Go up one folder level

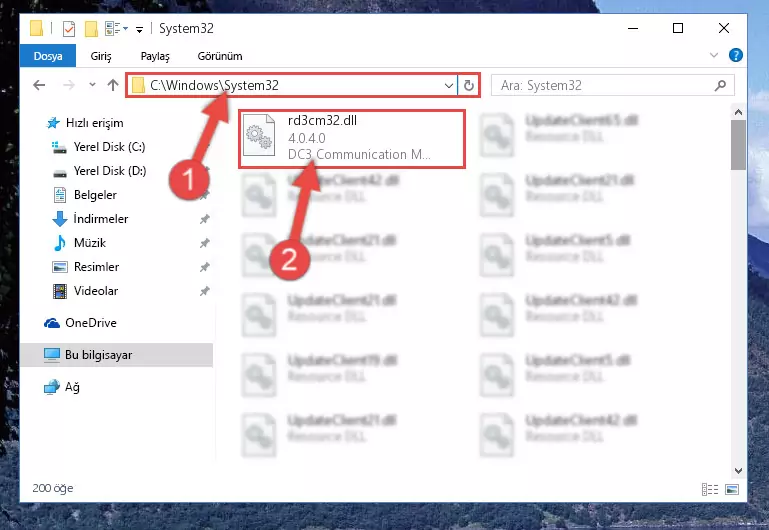pos(113,85)
